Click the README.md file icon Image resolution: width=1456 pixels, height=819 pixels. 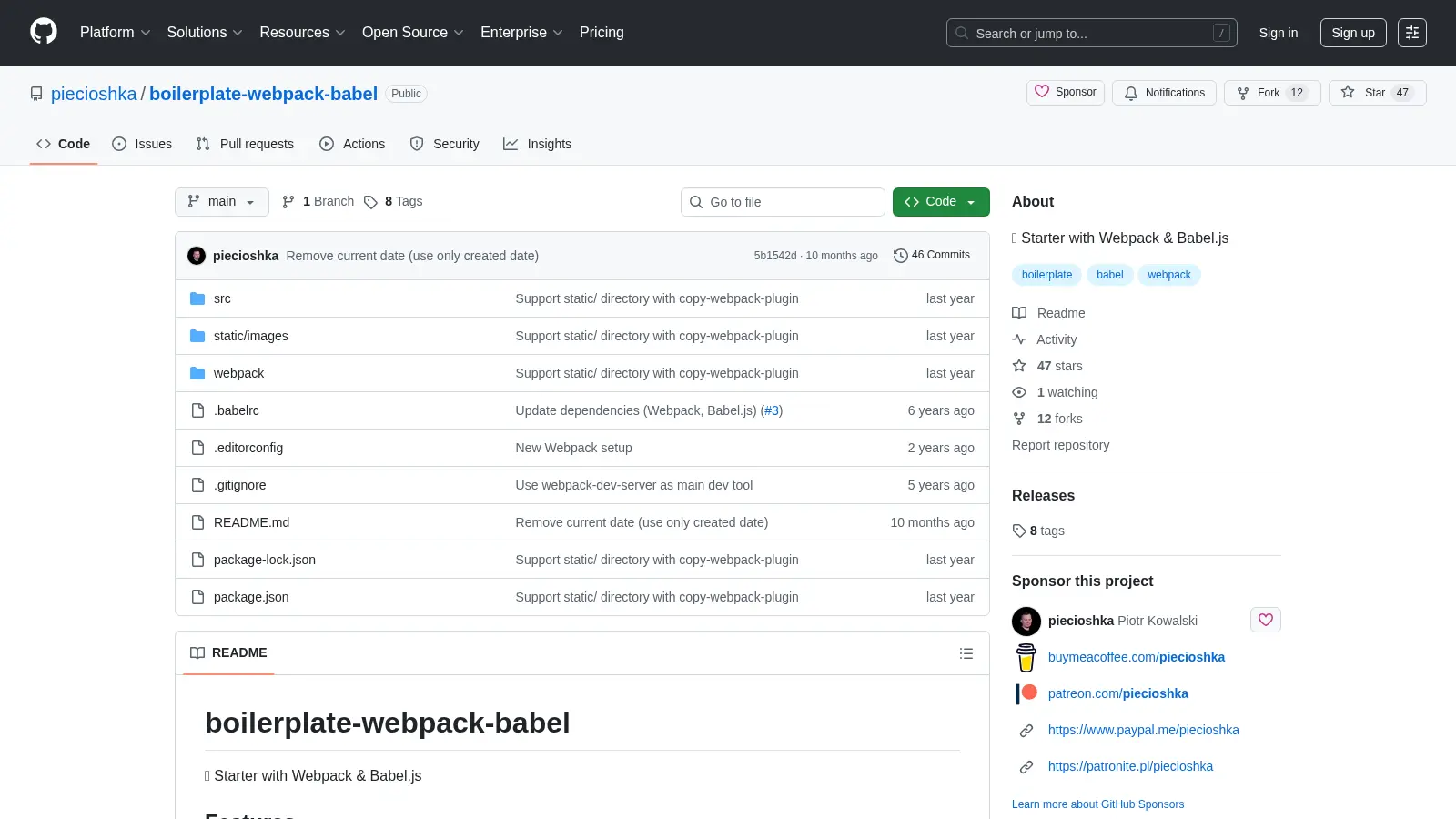(197, 522)
